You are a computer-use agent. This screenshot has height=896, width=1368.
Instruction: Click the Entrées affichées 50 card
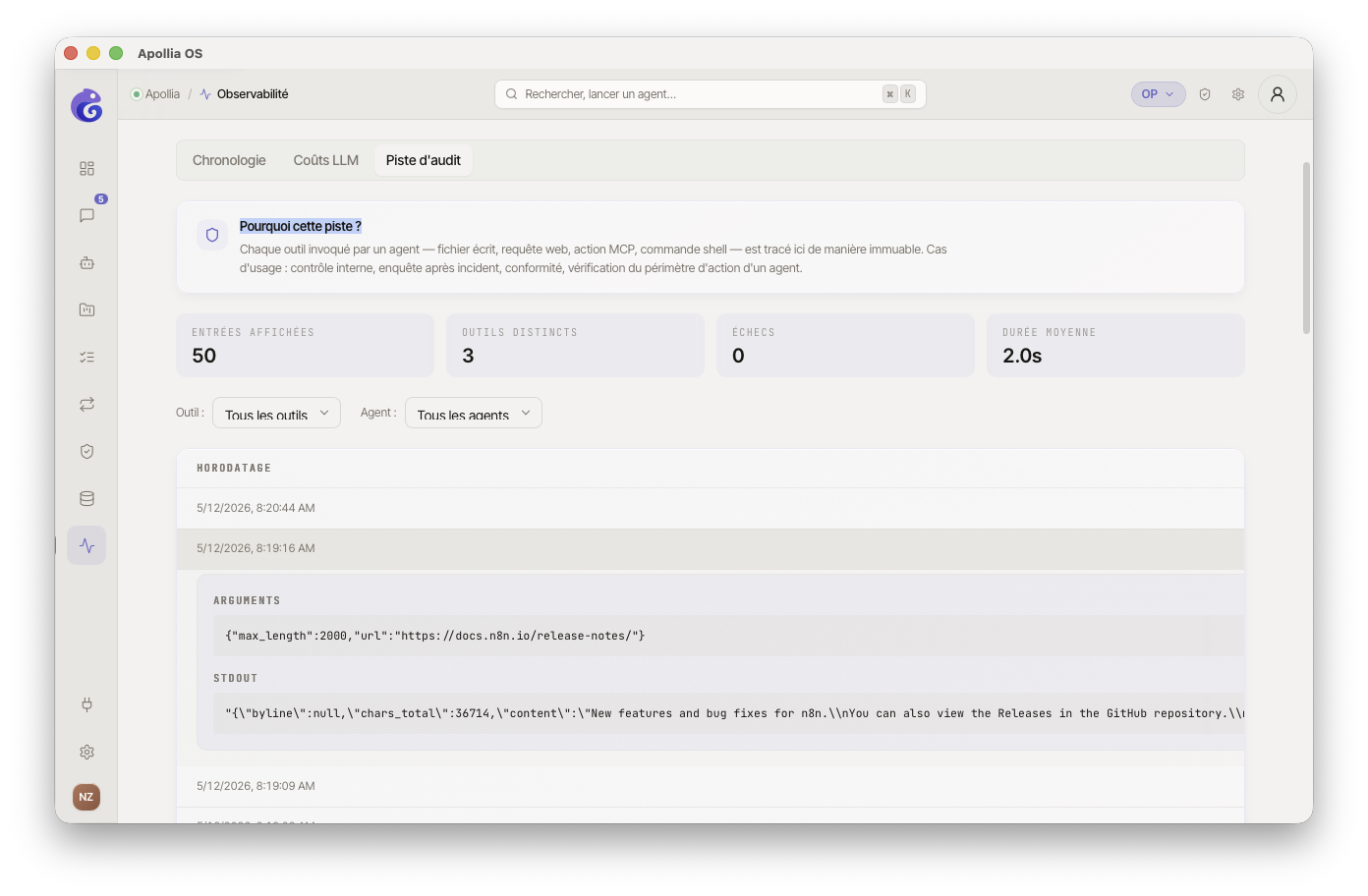coord(305,345)
